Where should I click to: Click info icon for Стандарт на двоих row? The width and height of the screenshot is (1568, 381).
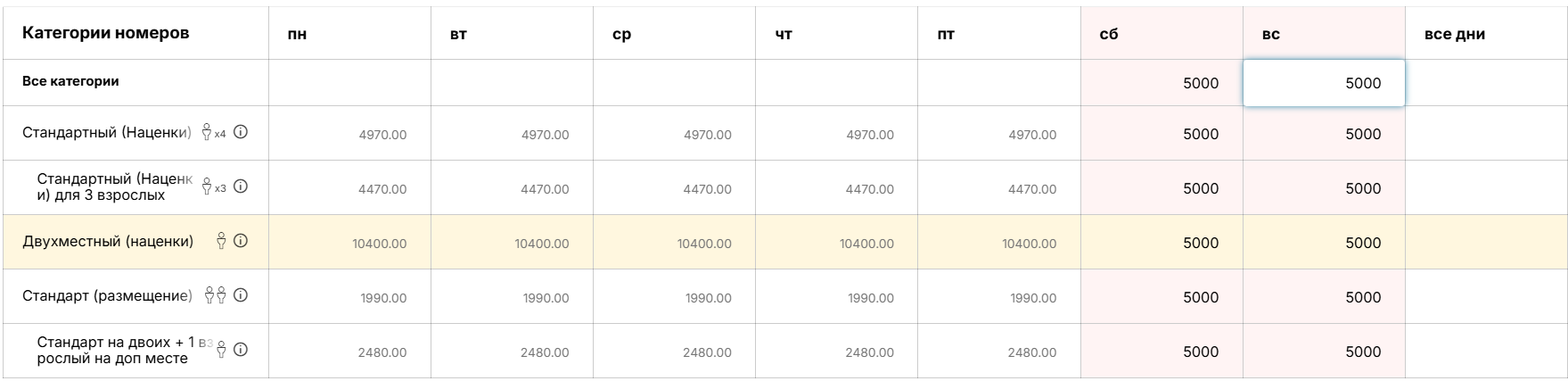point(241,350)
